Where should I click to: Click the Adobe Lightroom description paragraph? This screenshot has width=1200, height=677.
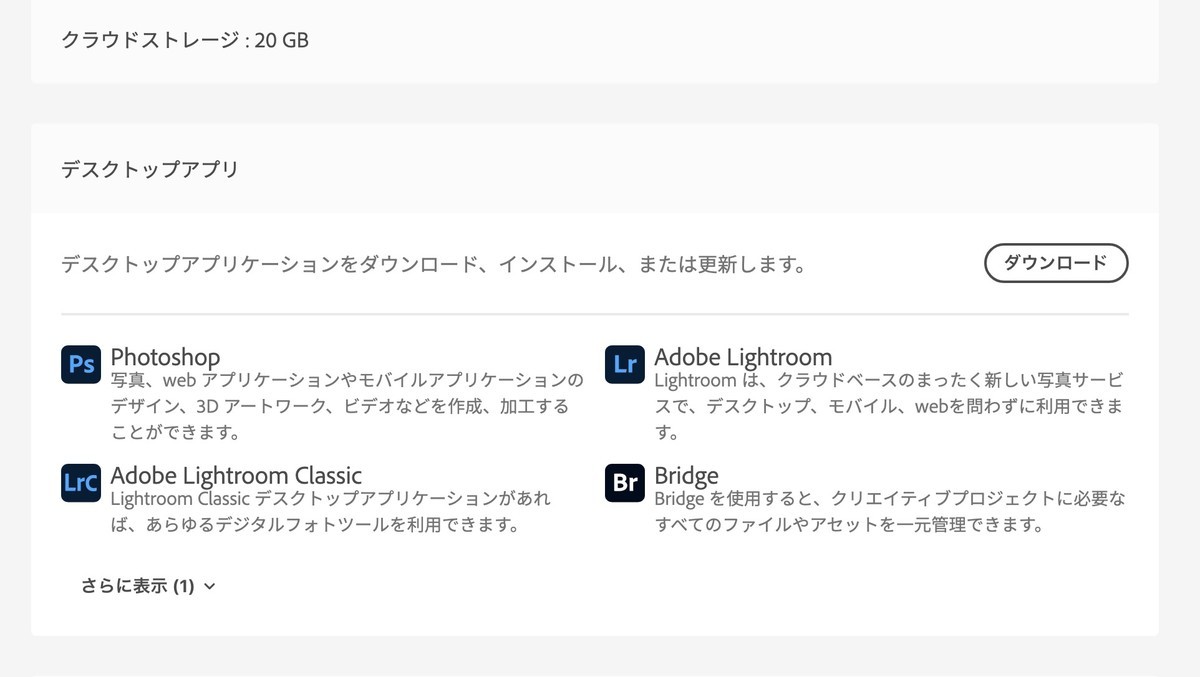(x=889, y=407)
